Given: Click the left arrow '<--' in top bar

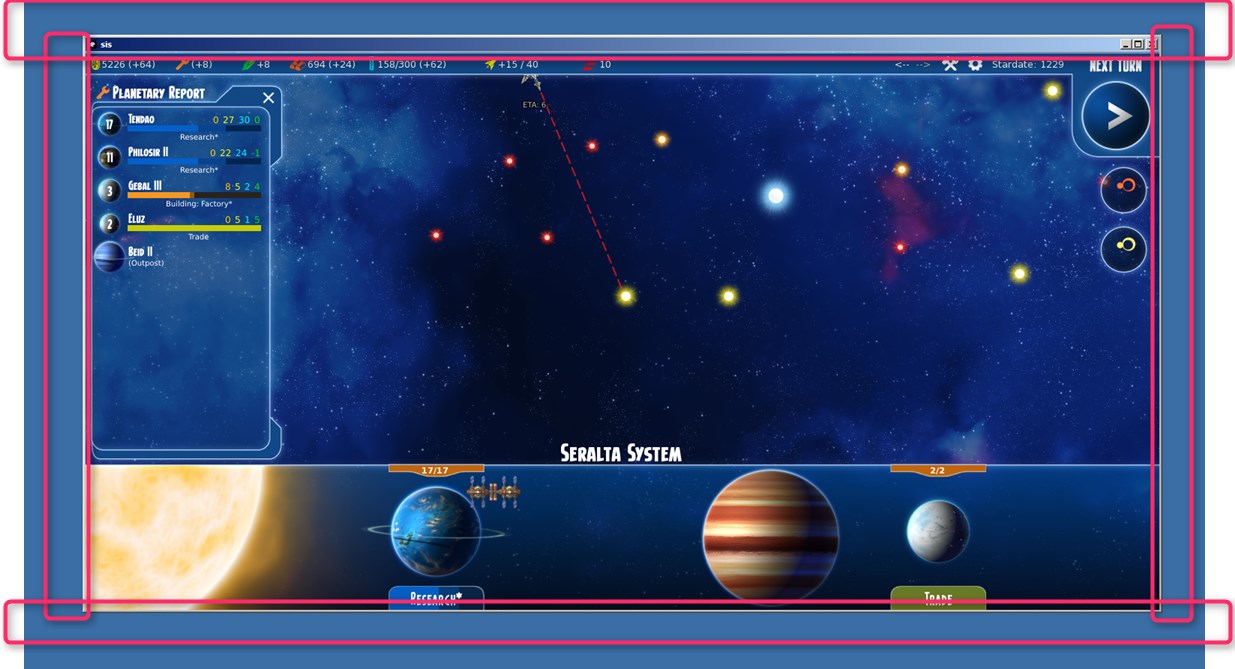Looking at the screenshot, I should point(902,64).
